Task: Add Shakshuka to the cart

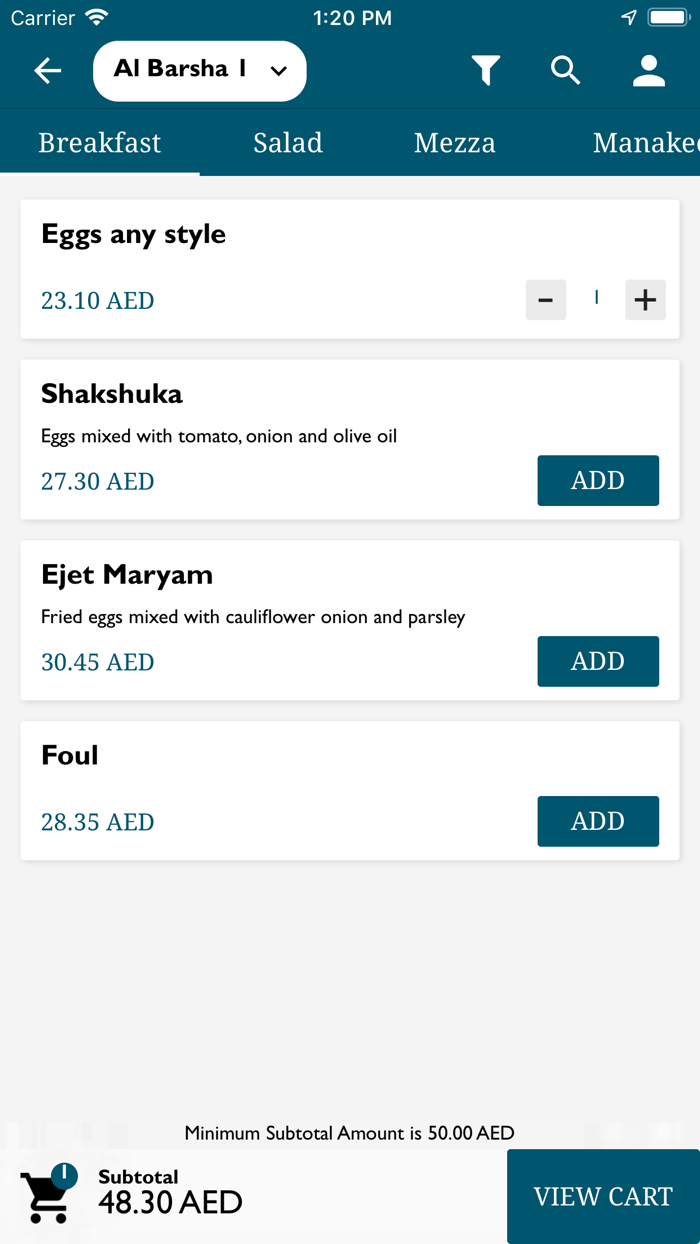Action: tap(598, 481)
